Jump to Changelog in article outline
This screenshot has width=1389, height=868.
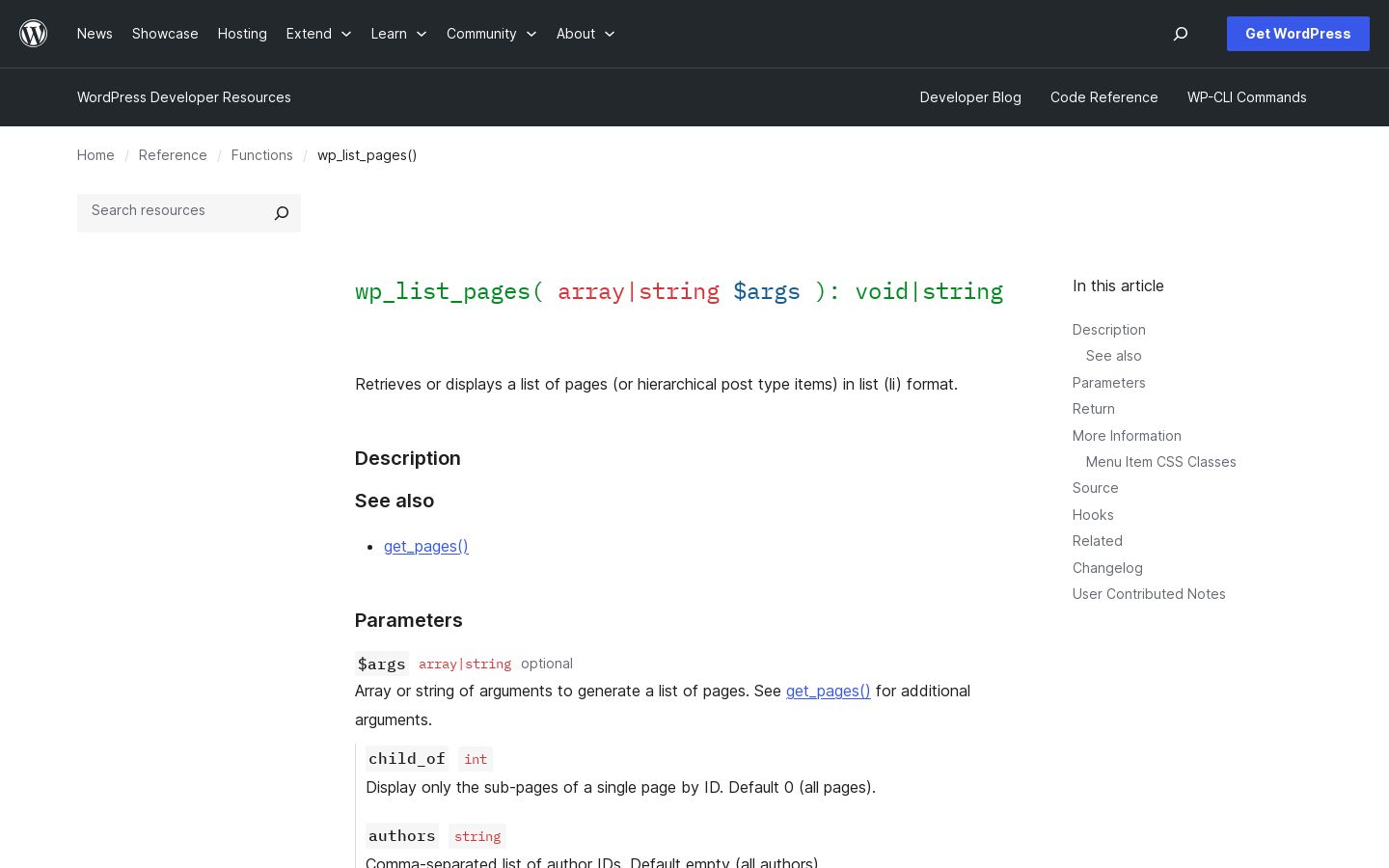(1107, 568)
